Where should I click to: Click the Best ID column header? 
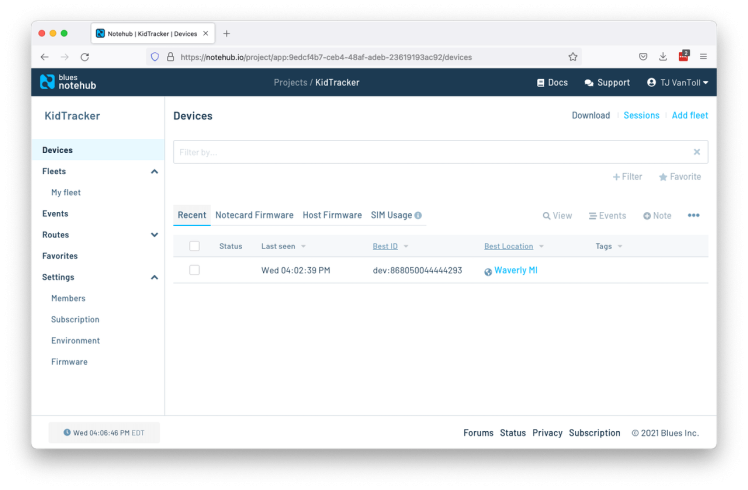tap(385, 246)
